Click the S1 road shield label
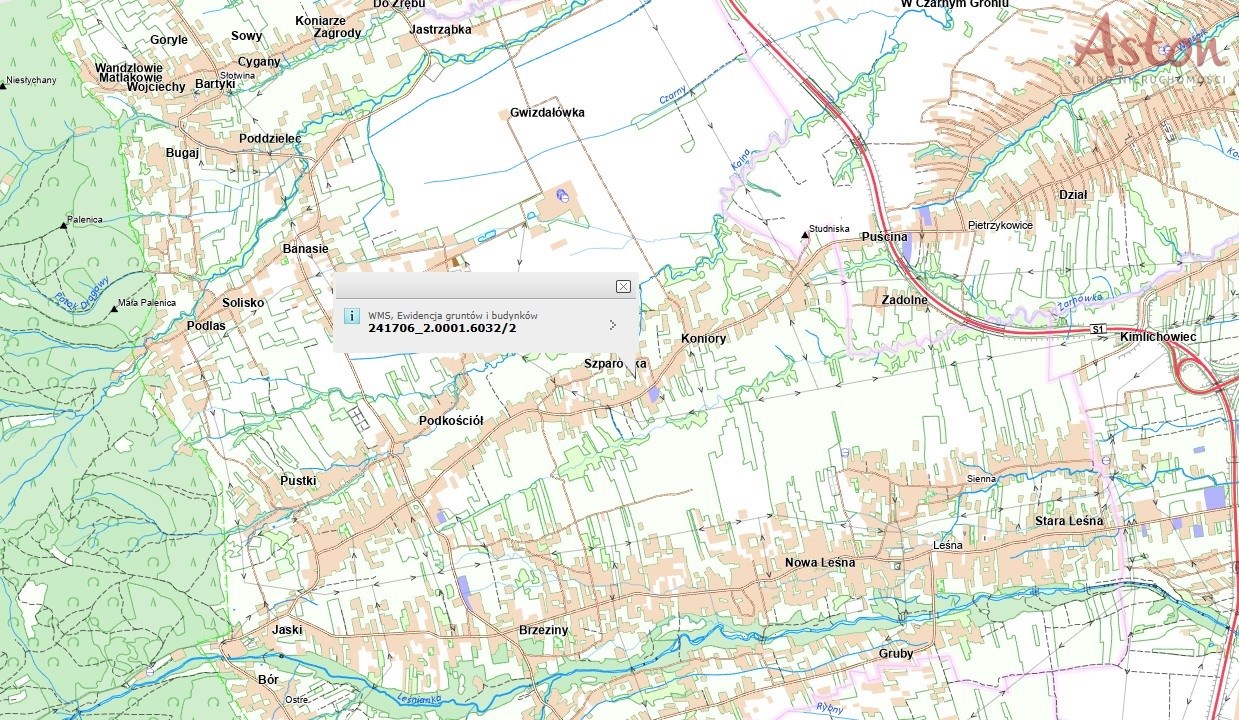This screenshot has width=1239, height=720. pyautogui.click(x=1098, y=329)
